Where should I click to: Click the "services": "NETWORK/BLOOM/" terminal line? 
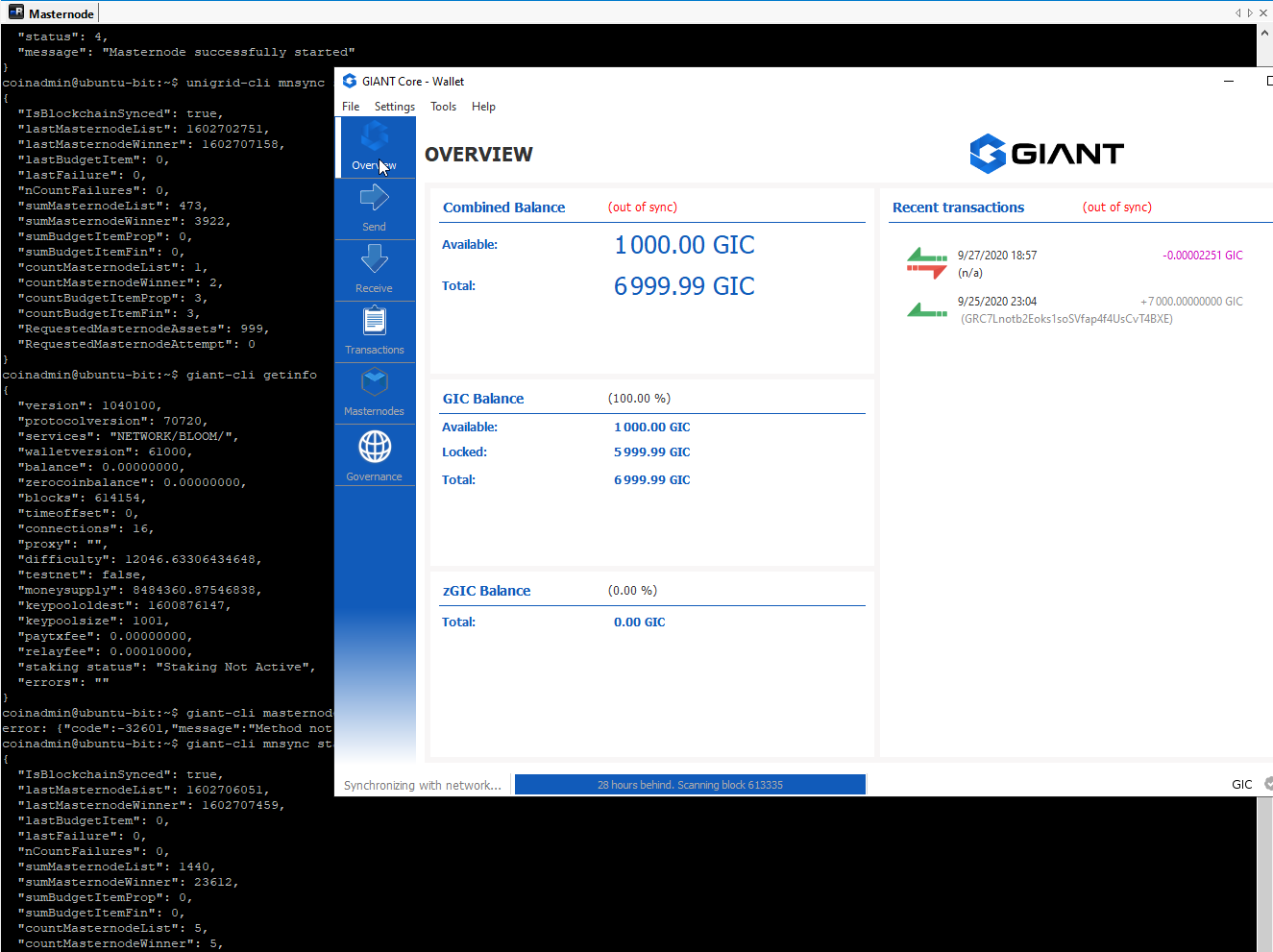[x=129, y=436]
